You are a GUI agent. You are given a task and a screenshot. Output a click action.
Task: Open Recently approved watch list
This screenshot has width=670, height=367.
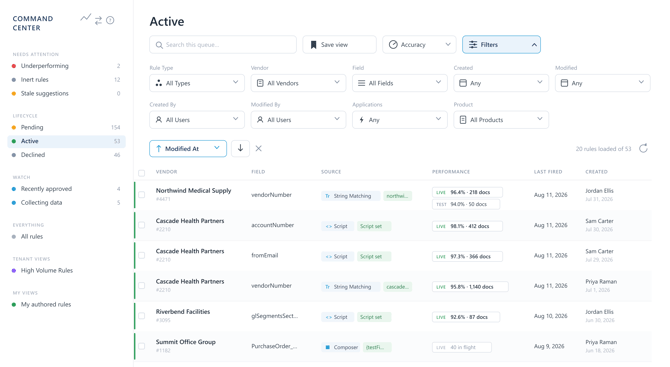pos(67,188)
